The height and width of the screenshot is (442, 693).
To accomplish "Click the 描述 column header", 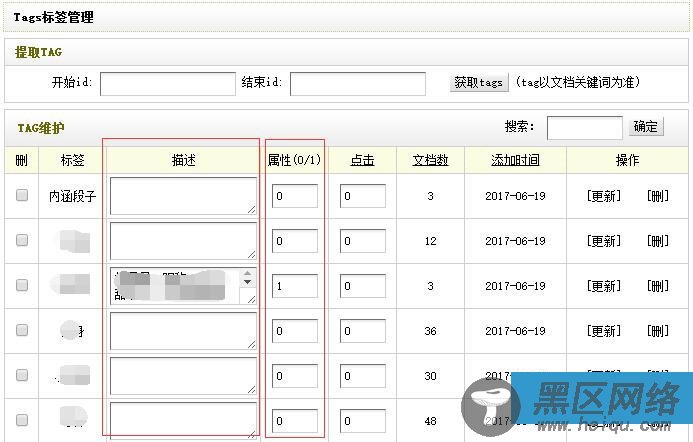I will tap(183, 160).
